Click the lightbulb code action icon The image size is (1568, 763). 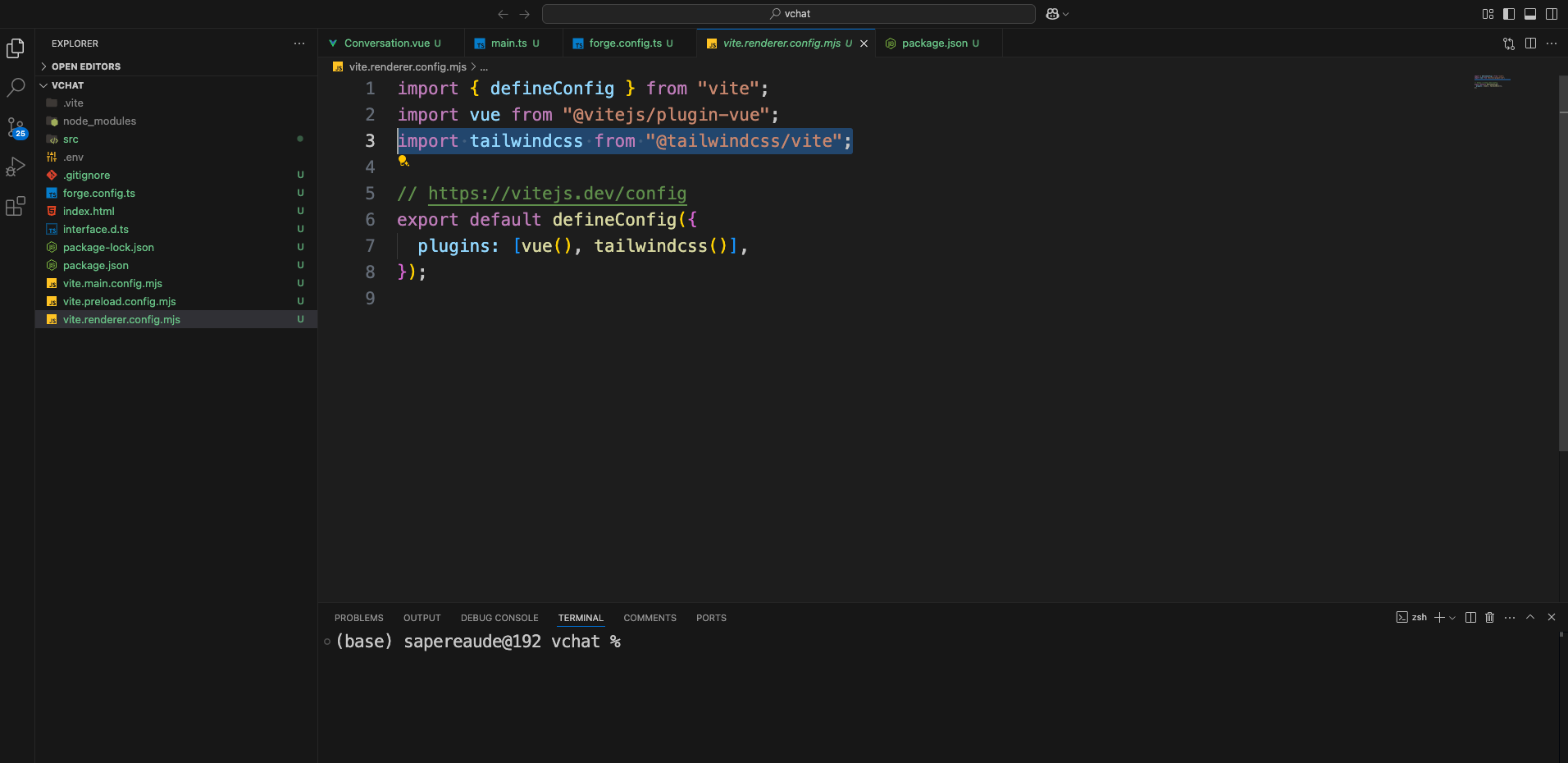403,161
